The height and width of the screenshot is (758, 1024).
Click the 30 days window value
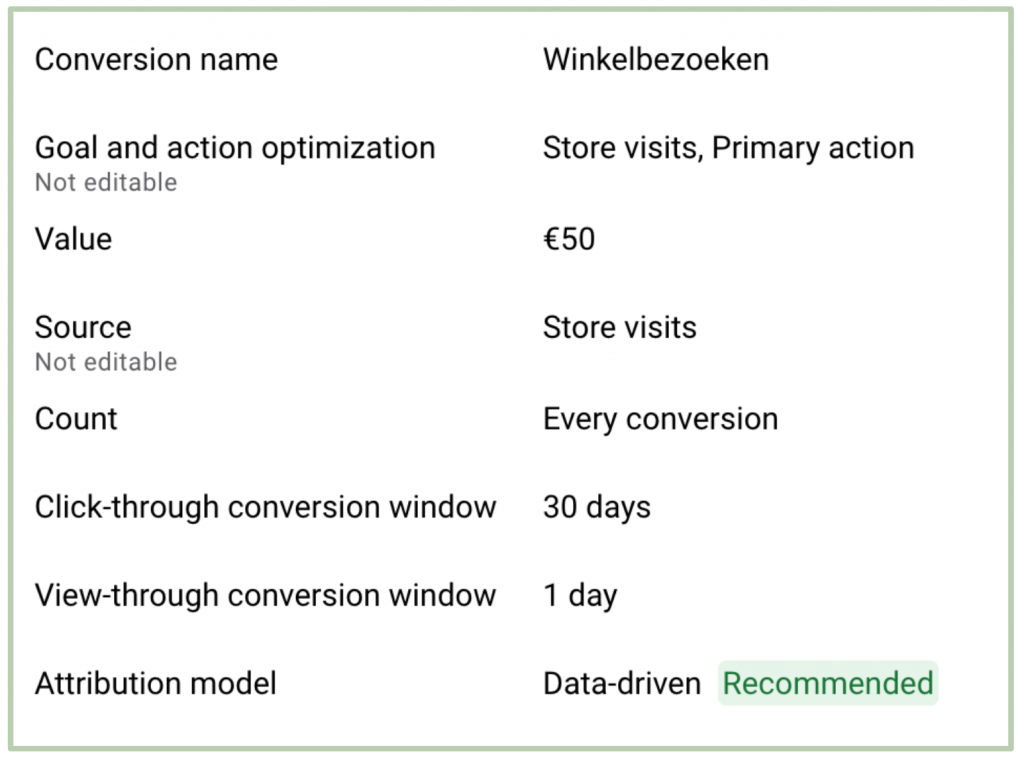click(x=597, y=507)
